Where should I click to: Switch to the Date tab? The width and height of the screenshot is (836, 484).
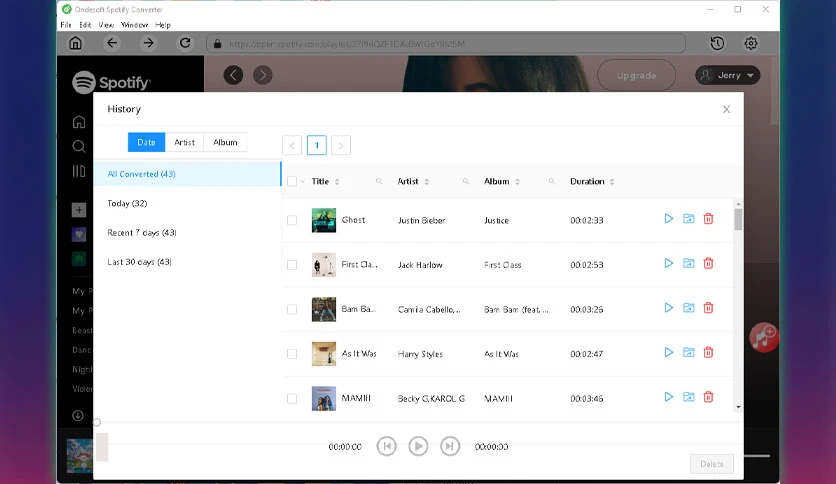click(146, 142)
